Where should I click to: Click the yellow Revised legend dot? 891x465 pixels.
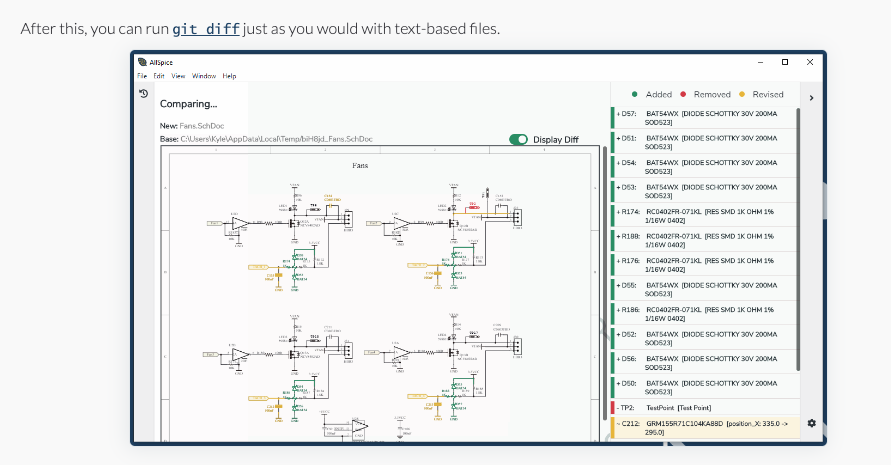coord(743,95)
